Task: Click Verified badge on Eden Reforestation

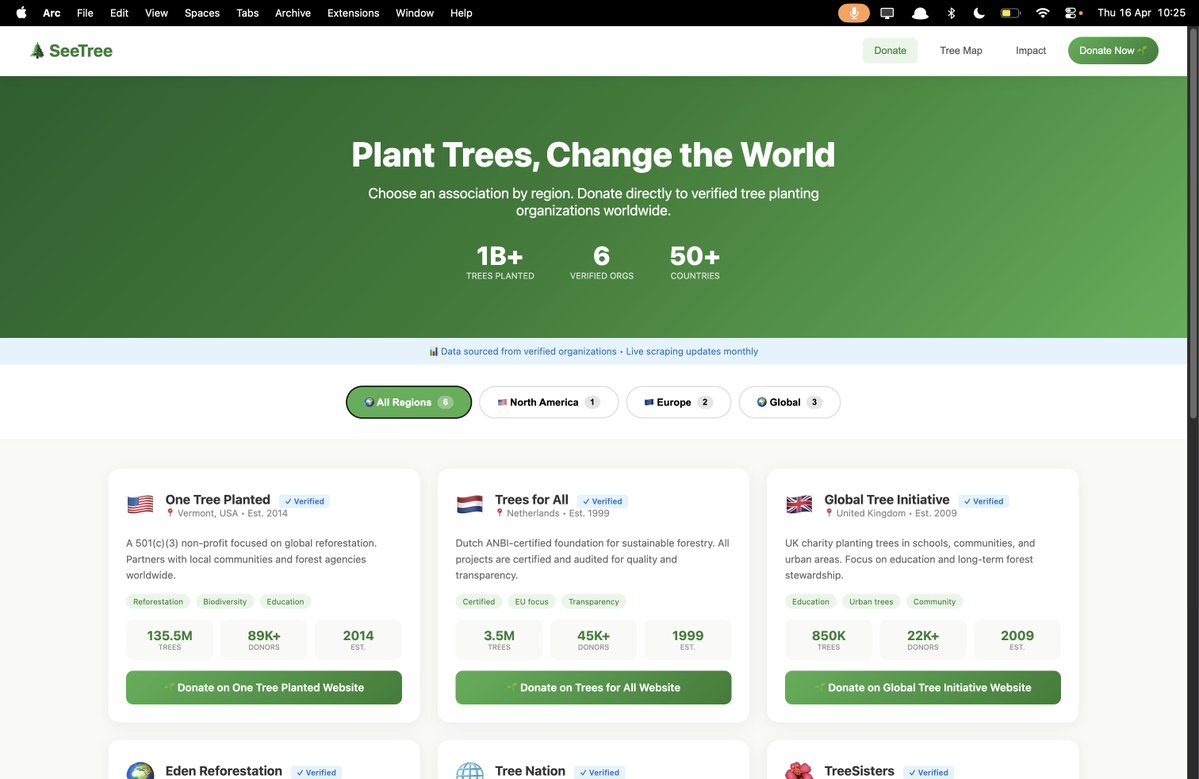Action: [317, 773]
